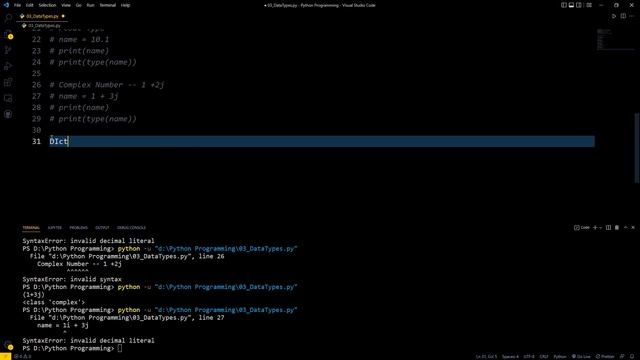Click the Prettier status bar item
Image resolution: width=640 pixels, height=360 pixels.
pyautogui.click(x=605, y=356)
